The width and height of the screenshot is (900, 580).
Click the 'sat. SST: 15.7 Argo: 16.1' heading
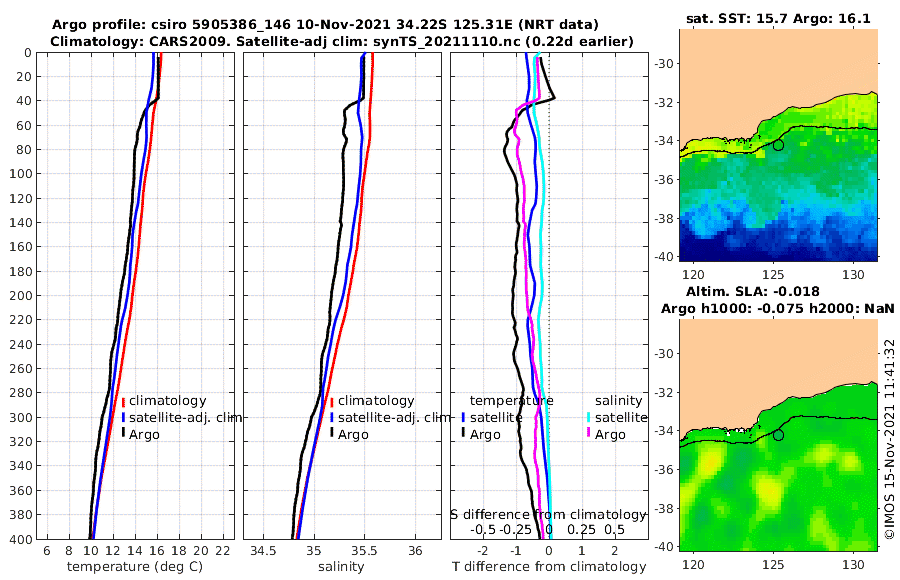(778, 18)
